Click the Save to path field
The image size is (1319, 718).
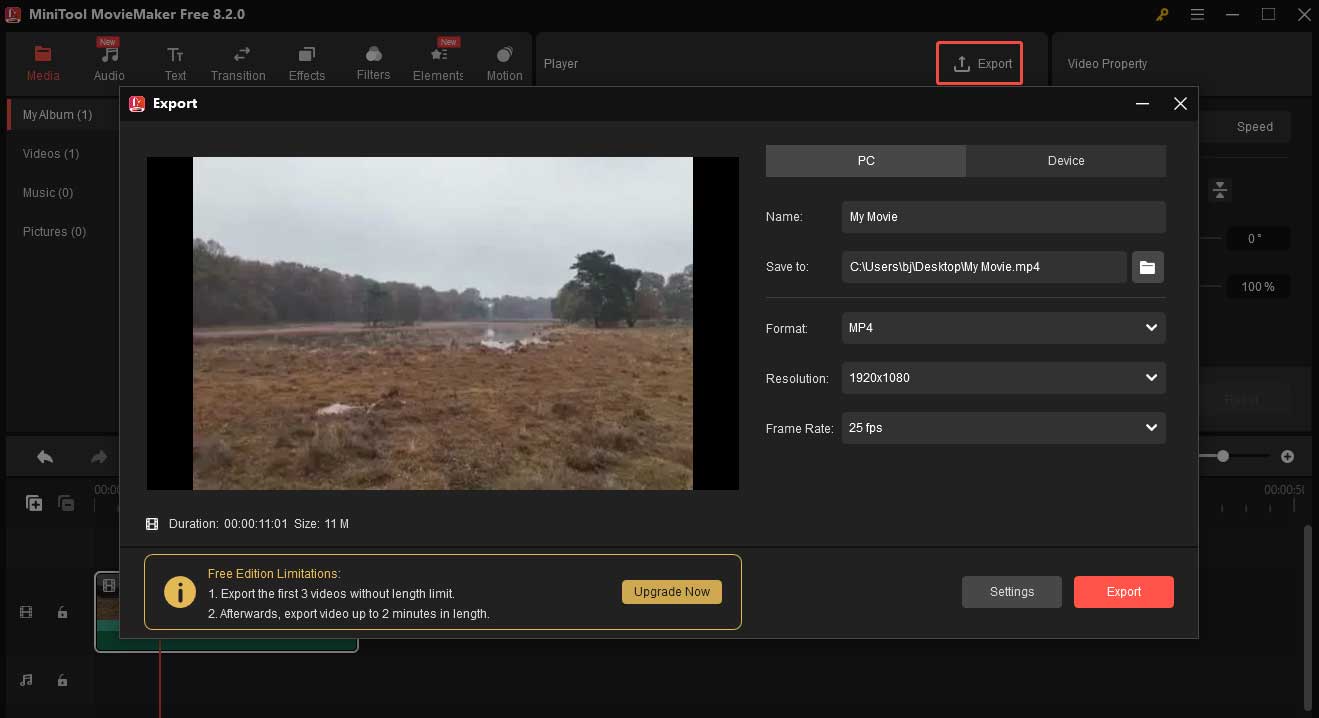coord(984,267)
